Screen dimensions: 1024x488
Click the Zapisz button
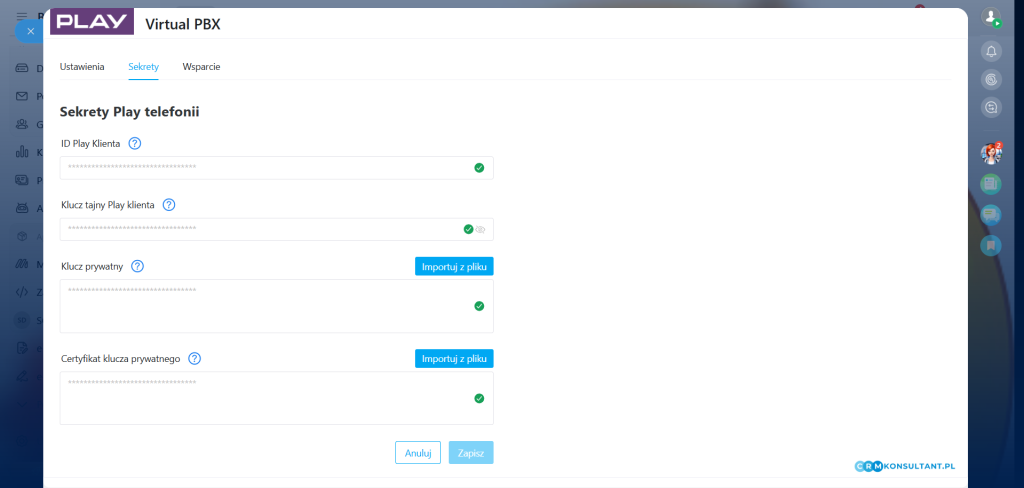471,453
